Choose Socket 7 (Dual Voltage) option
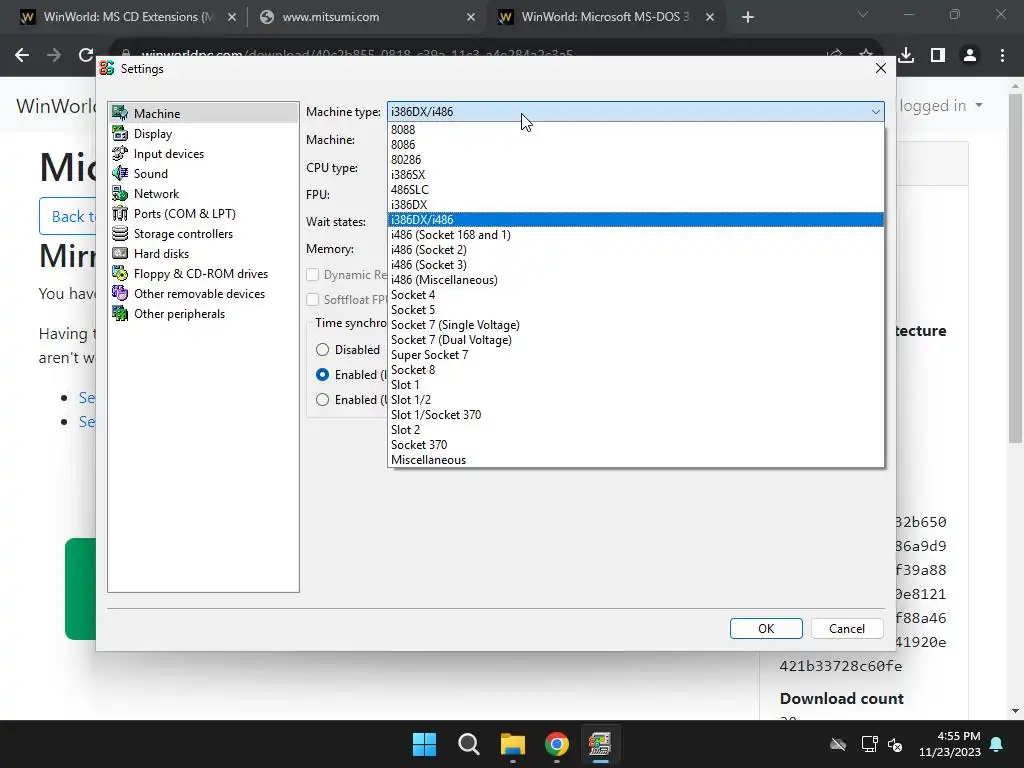The height and width of the screenshot is (768, 1024). pos(635,340)
